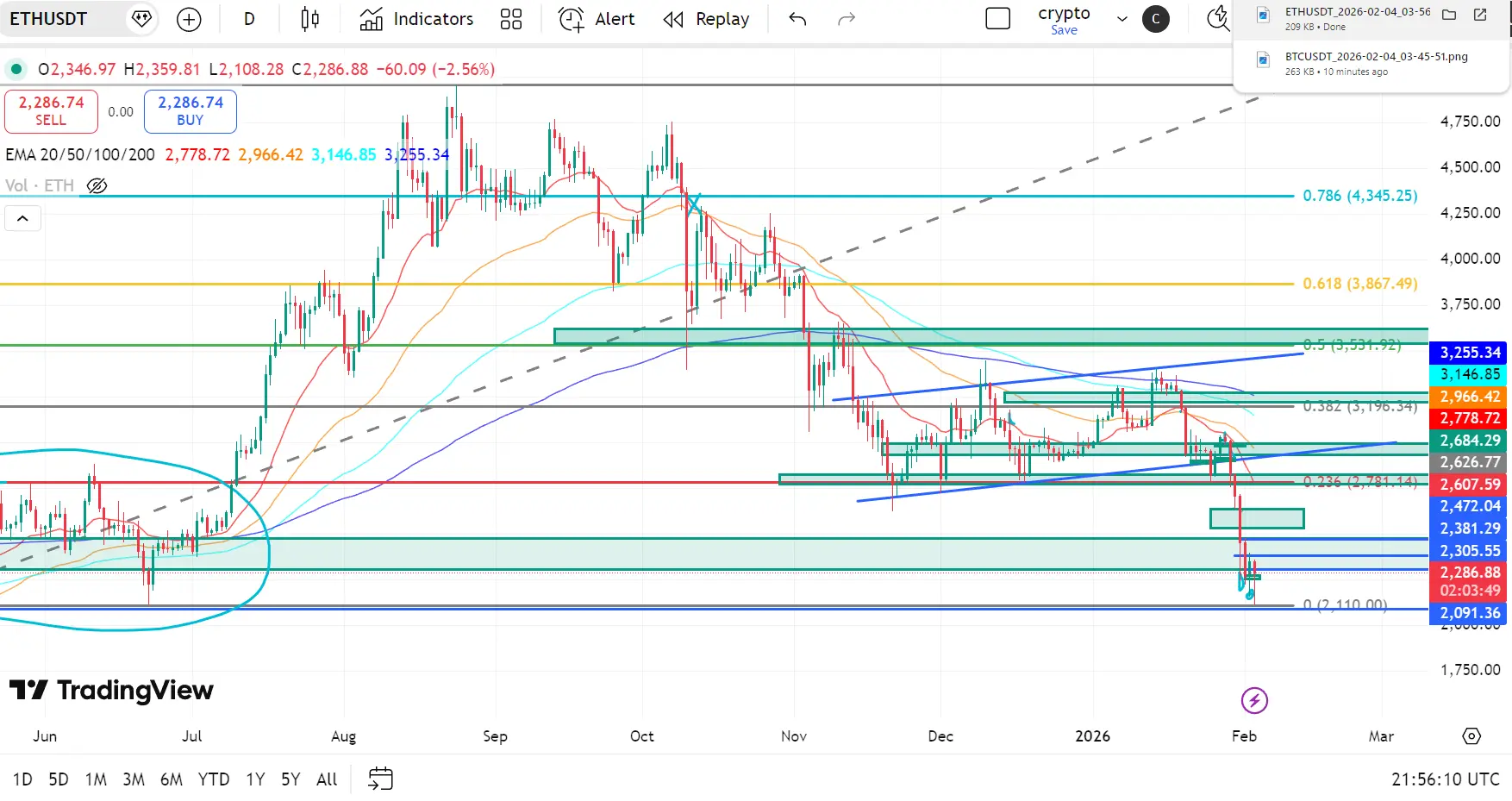Show ETHUSDT download in folder

1449,15
